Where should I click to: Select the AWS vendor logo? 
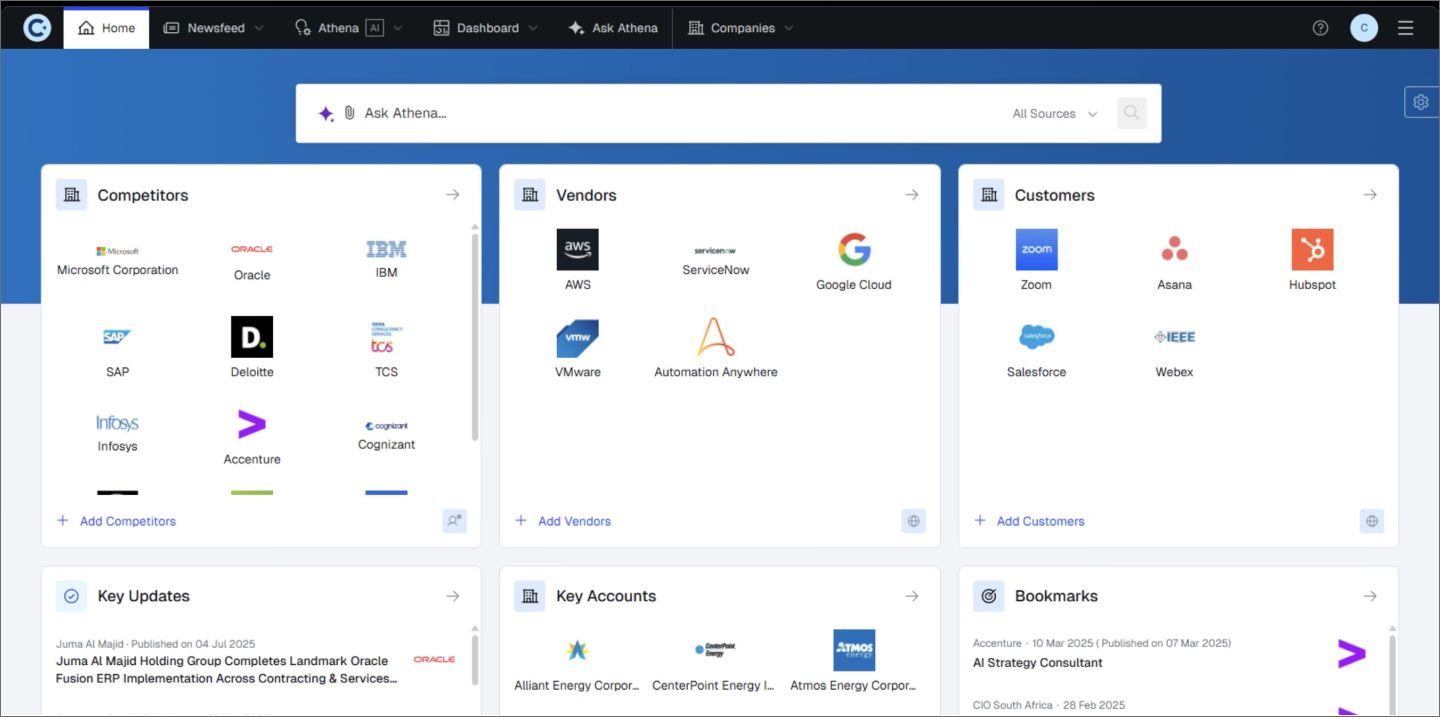click(577, 249)
